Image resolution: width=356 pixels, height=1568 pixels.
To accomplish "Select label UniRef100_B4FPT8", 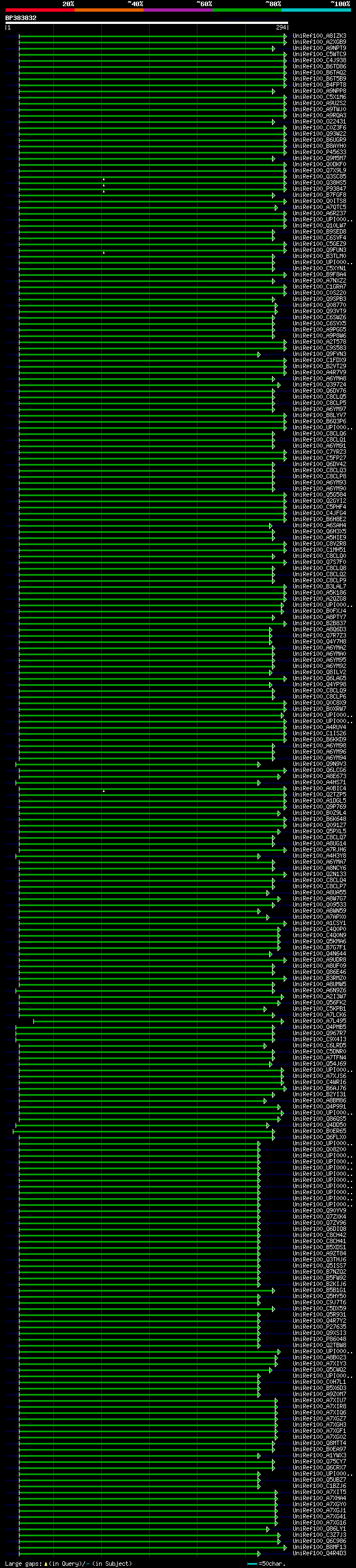I will [319, 85].
